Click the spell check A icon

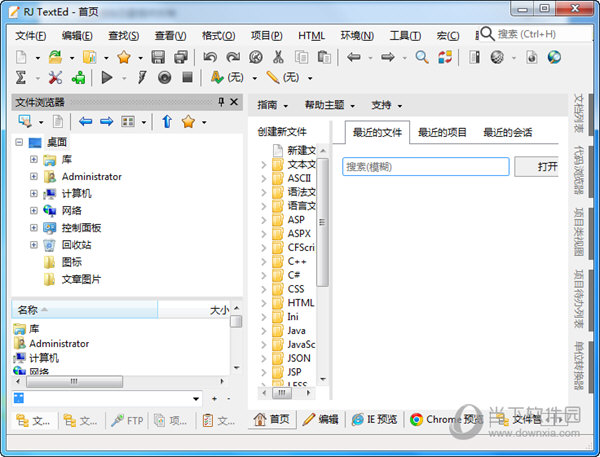point(217,78)
